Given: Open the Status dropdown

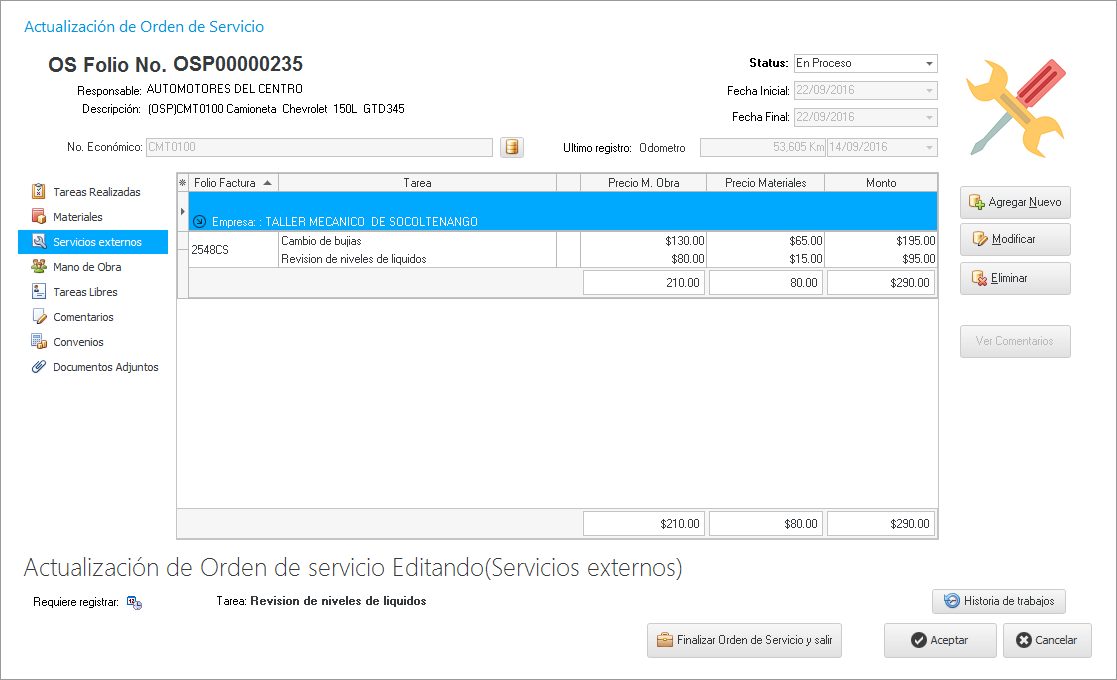Looking at the screenshot, I should (x=930, y=63).
